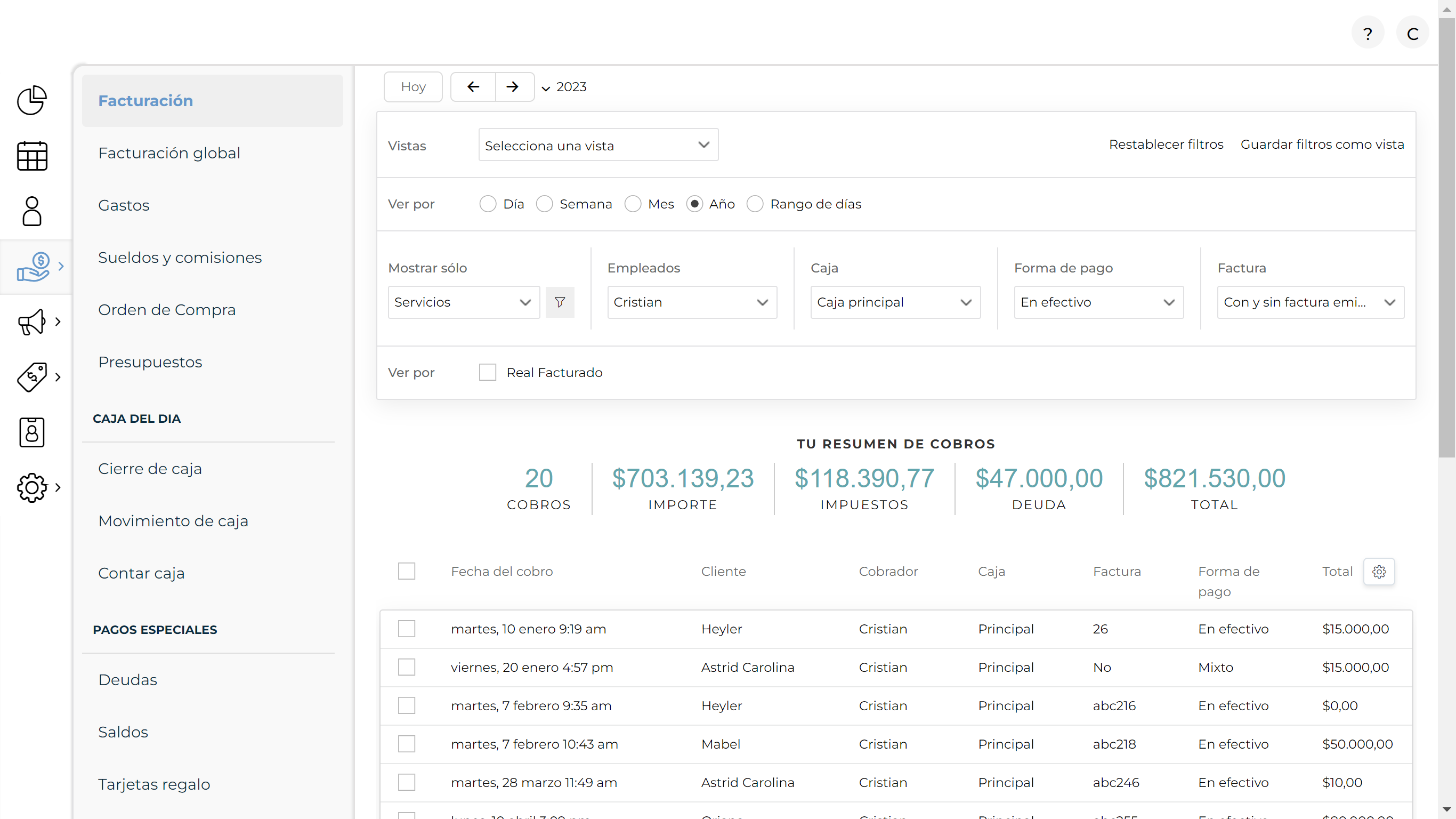Screen dimensions: 1456x819
Task: Check the viernes 20 enero row checkbox
Action: 407,668
